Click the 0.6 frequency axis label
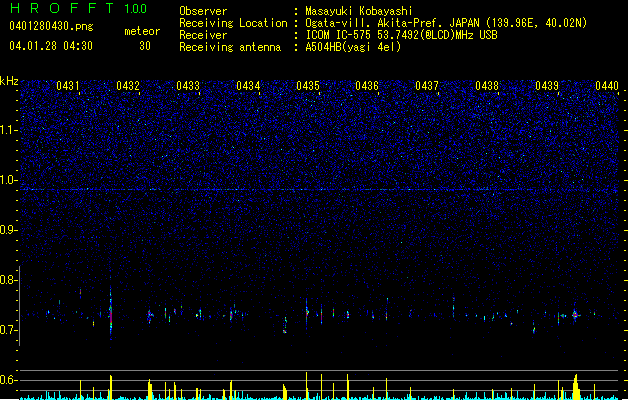This screenshot has height=400, width=629. 8,380
